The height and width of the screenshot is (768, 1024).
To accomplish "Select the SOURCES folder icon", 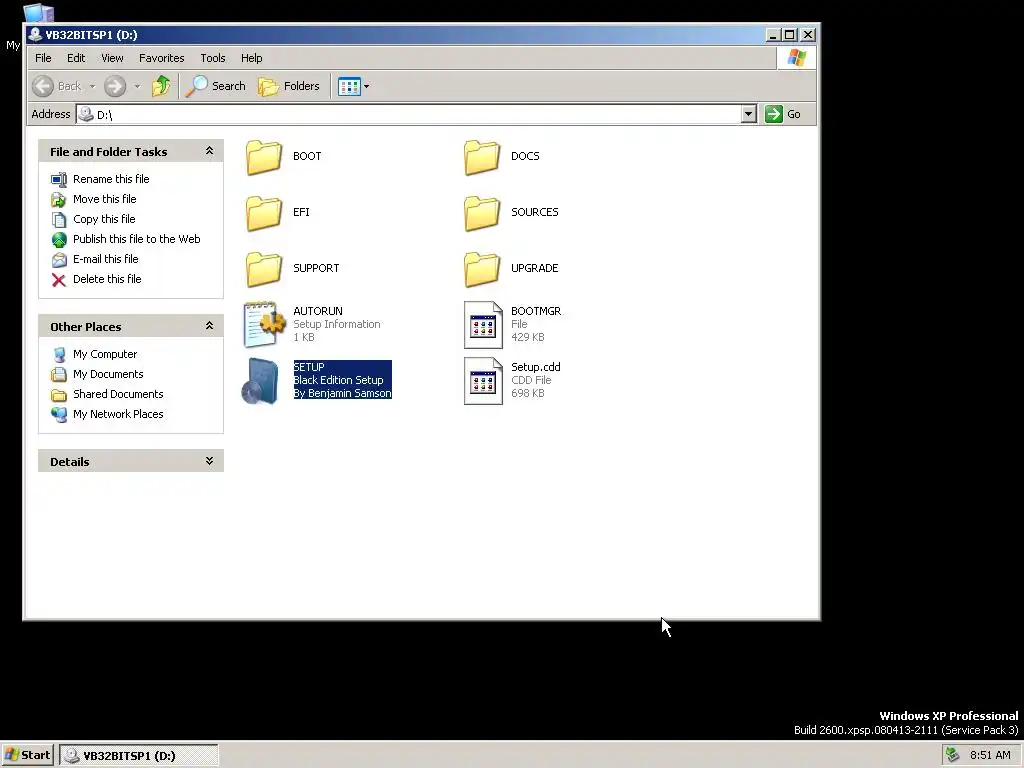I will (x=482, y=213).
